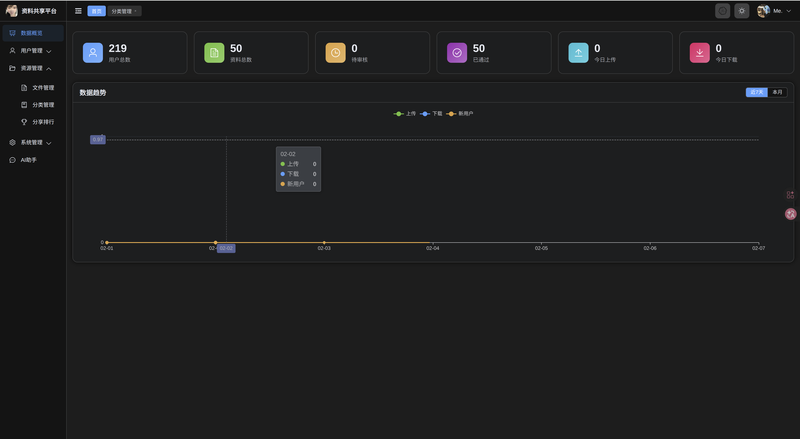
Task: Toggle 新用户 series in chart legend
Action: point(460,114)
